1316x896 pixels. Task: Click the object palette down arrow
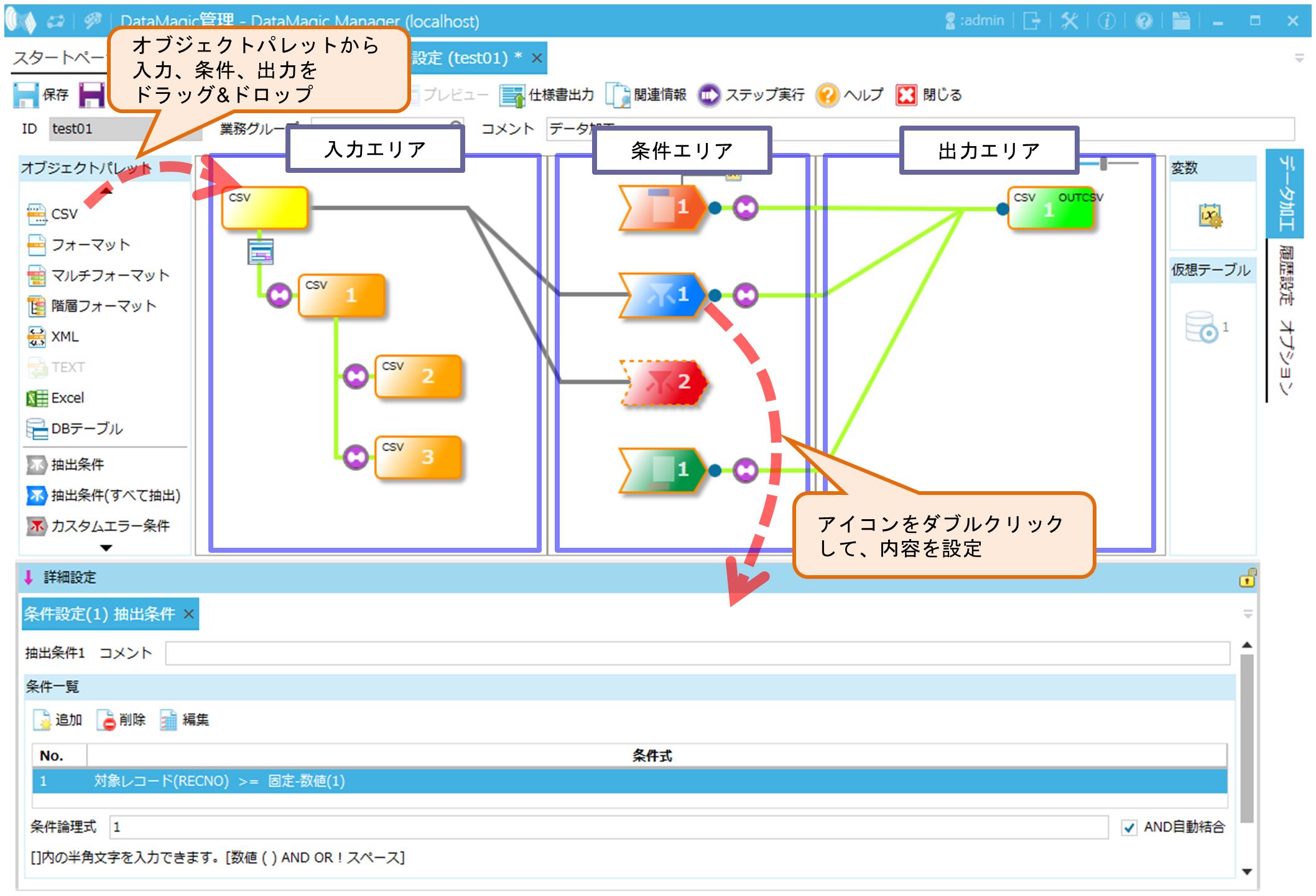point(106,548)
